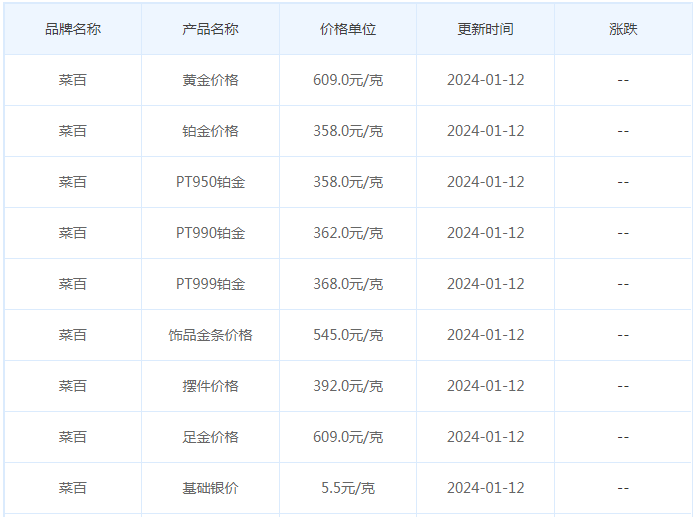Click the 358.0元/克 price in 铂金价格 row
This screenshot has height=517, width=696.
click(348, 131)
